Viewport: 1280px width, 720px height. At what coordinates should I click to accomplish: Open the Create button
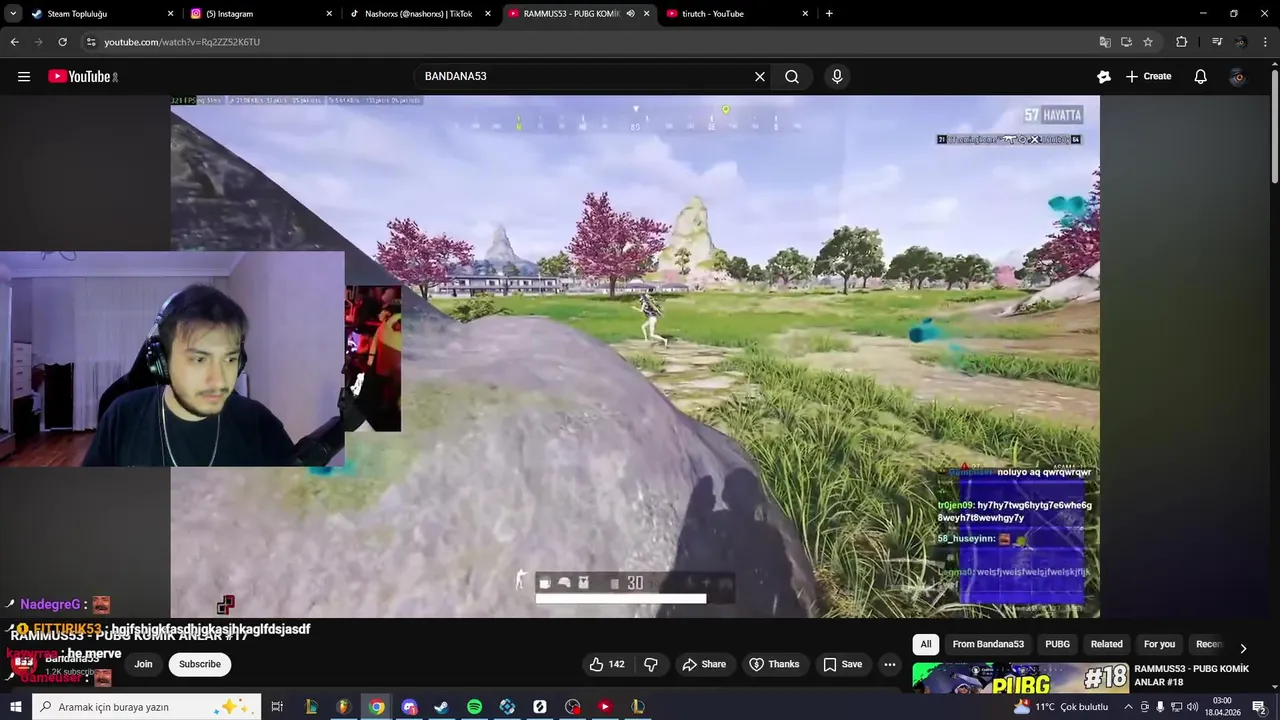point(1148,76)
